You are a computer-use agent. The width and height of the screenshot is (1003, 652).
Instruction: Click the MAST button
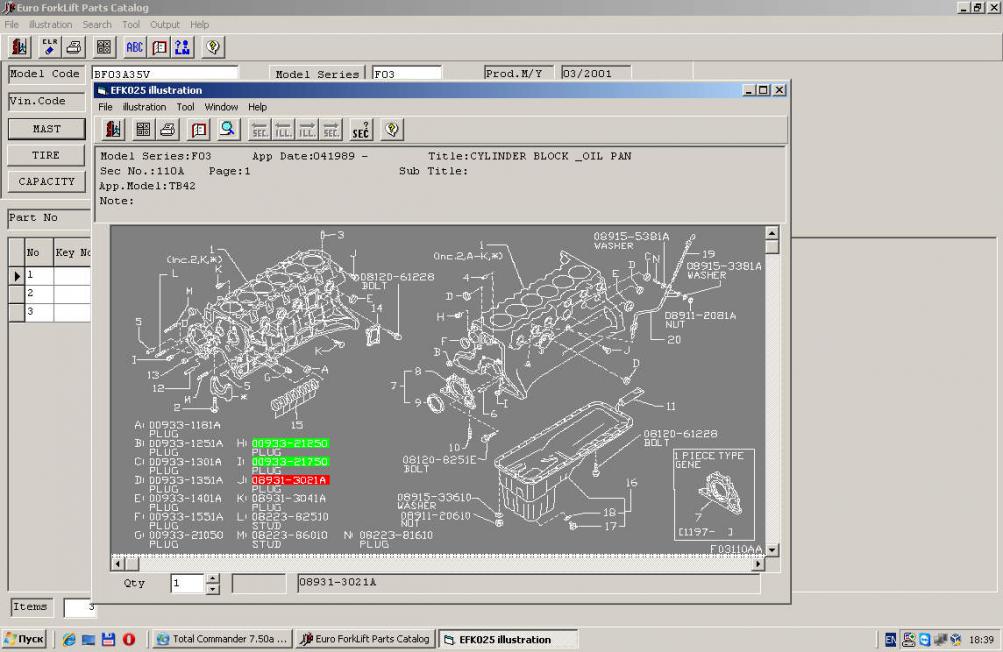47,129
